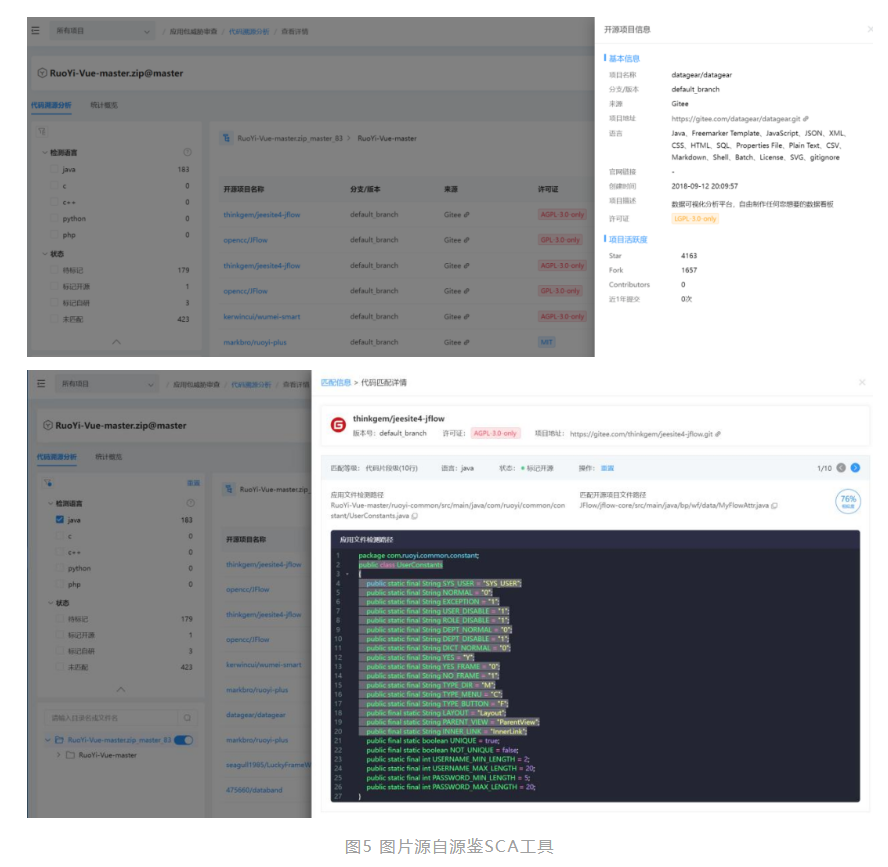Uncheck the java language box in lower screenshot
The width and height of the screenshot is (888, 867).
(59, 519)
